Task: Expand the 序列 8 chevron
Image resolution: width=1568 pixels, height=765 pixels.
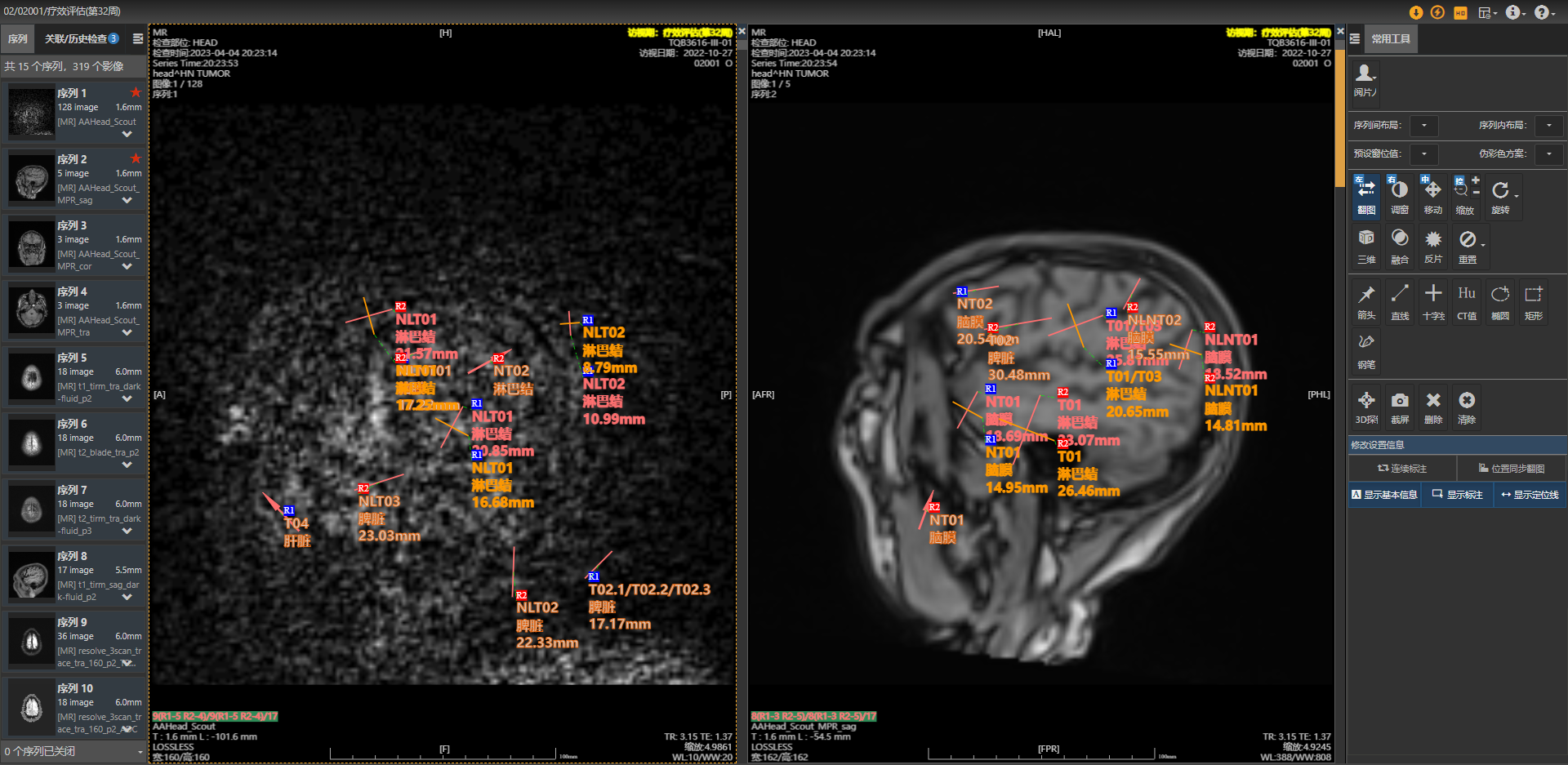Action: pyautogui.click(x=127, y=597)
